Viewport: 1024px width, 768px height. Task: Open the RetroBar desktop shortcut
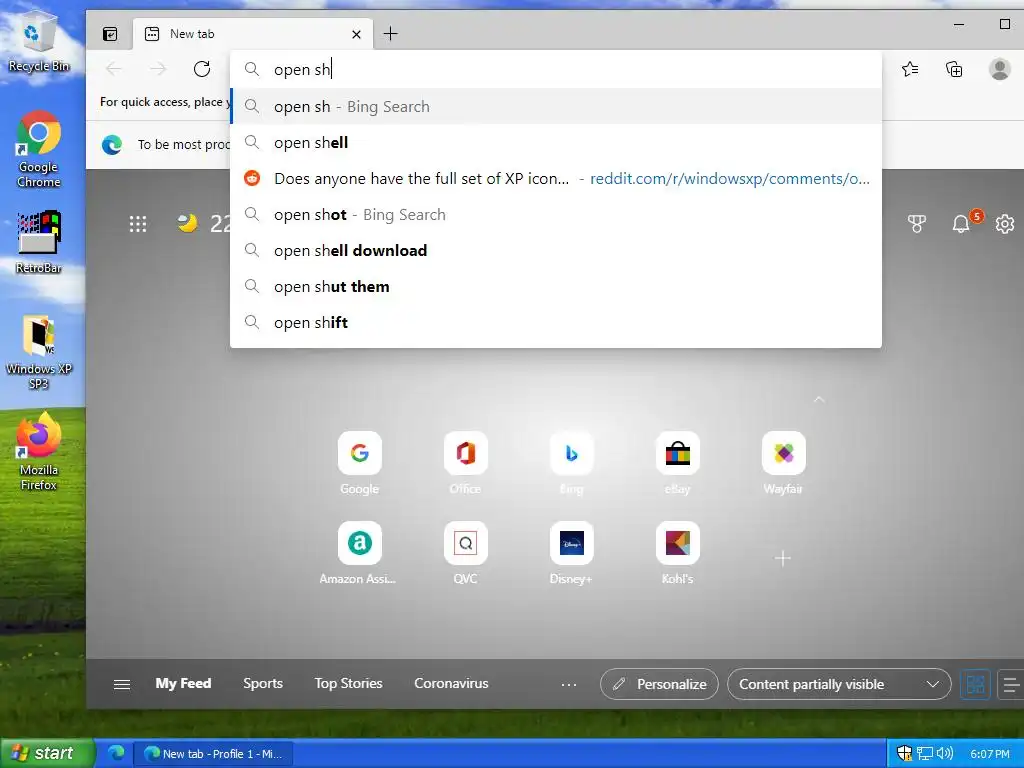point(38,242)
